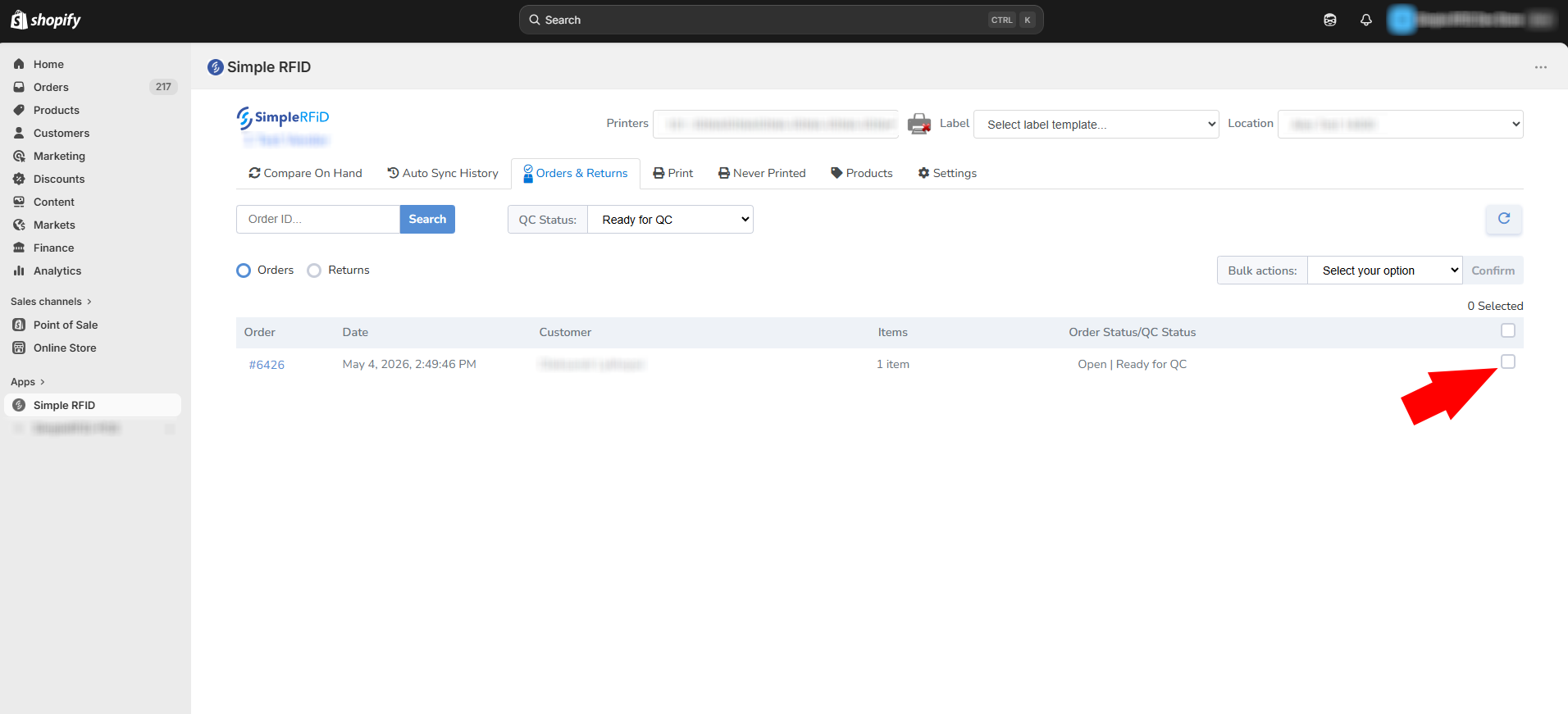Click the 1 item cell
This screenshot has height=714, width=1568.
pyautogui.click(x=893, y=364)
